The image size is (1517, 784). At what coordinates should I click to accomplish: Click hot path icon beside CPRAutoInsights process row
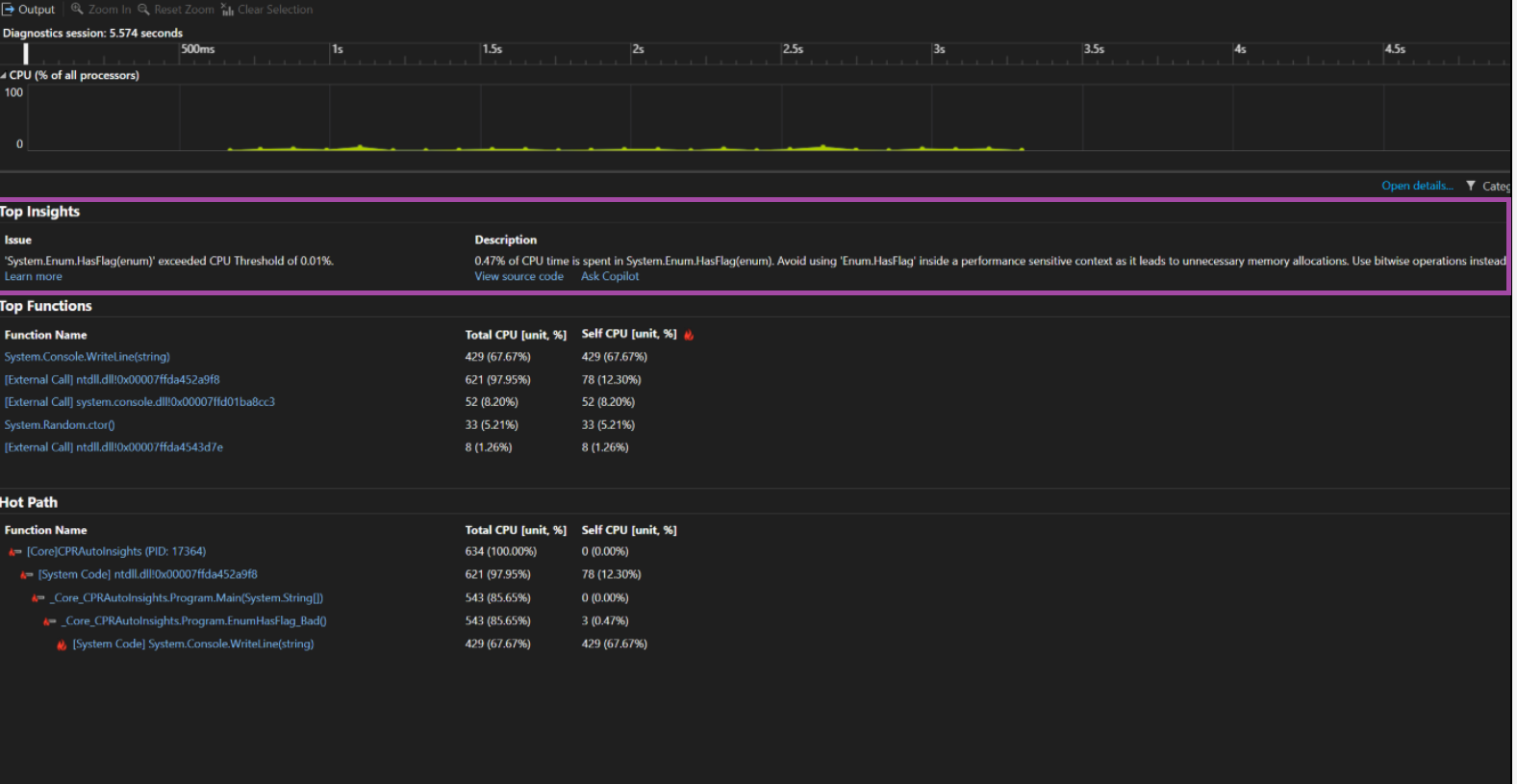(15, 552)
